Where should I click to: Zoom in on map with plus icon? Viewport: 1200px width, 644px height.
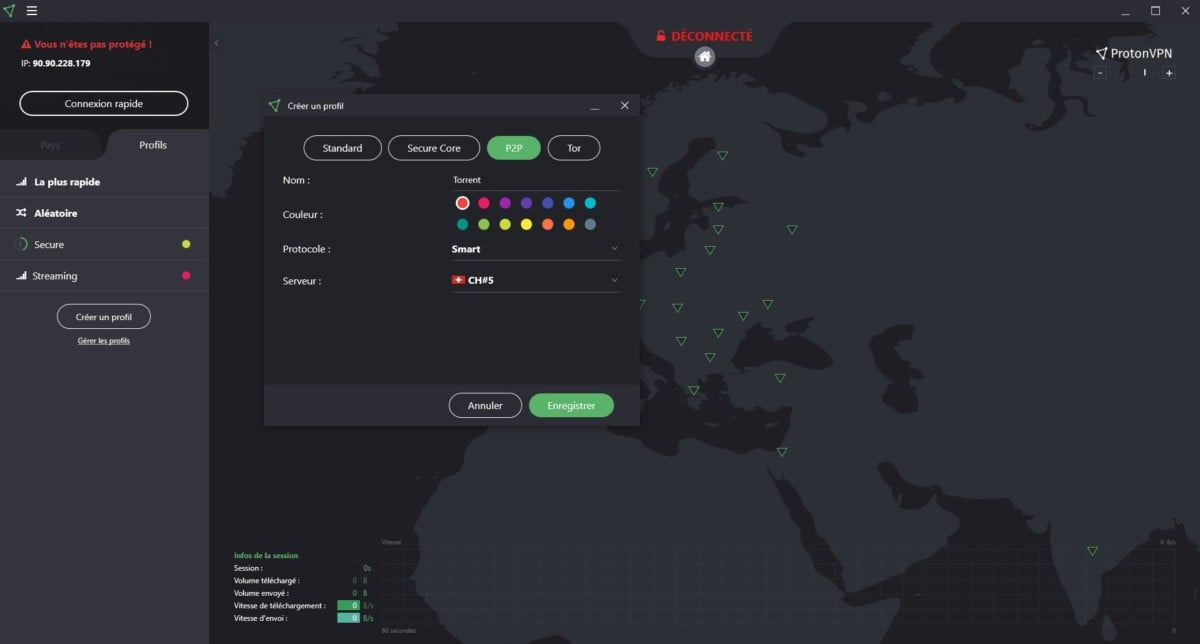pyautogui.click(x=1169, y=73)
